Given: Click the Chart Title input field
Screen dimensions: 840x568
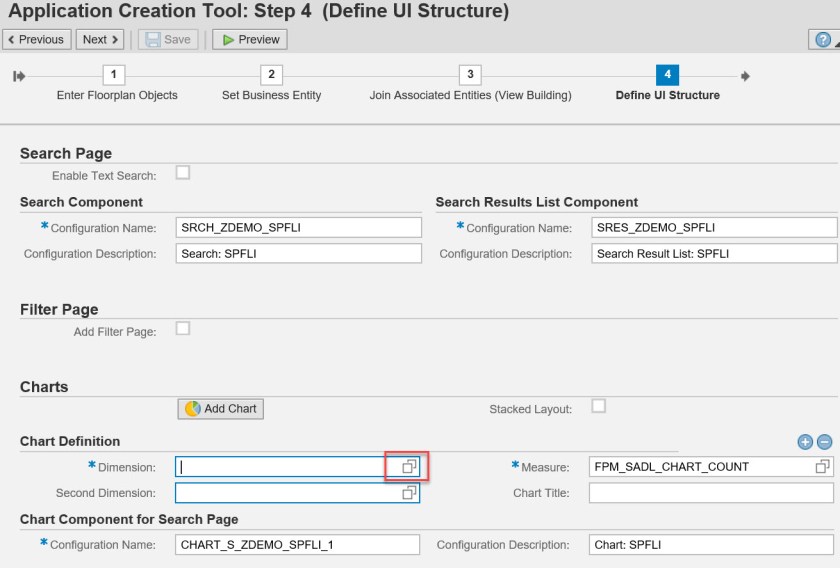Looking at the screenshot, I should [711, 493].
